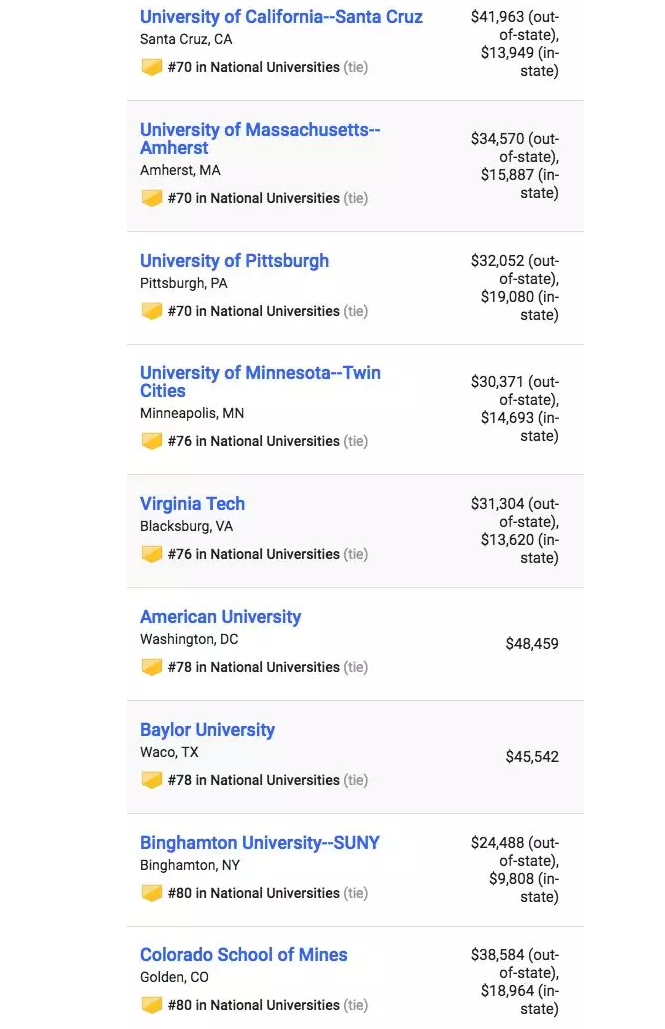Click ranking badge icon for University of Pittsburgh

tap(151, 311)
